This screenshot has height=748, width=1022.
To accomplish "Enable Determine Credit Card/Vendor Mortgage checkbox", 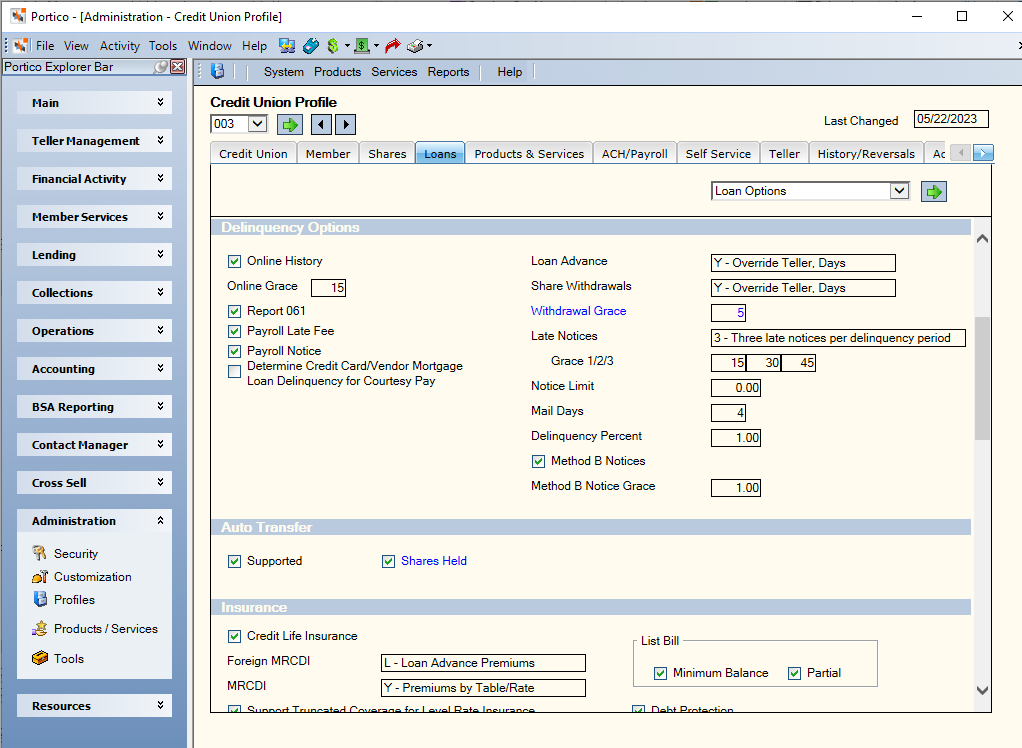I will tap(235, 371).
